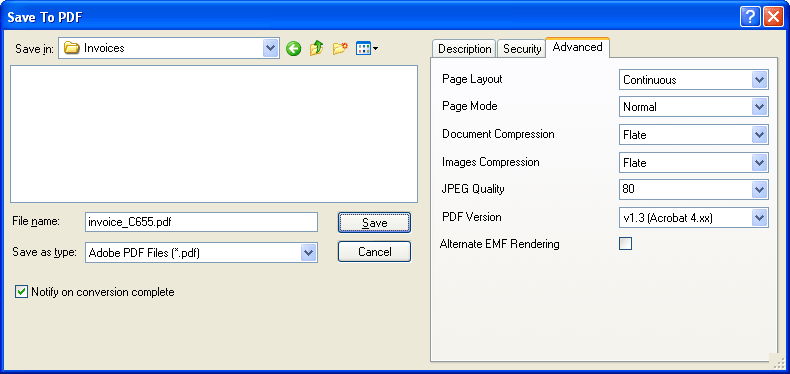This screenshot has height=374, width=790.
Task: Click the Alternate EMF Rendering label
Action: click(500, 244)
